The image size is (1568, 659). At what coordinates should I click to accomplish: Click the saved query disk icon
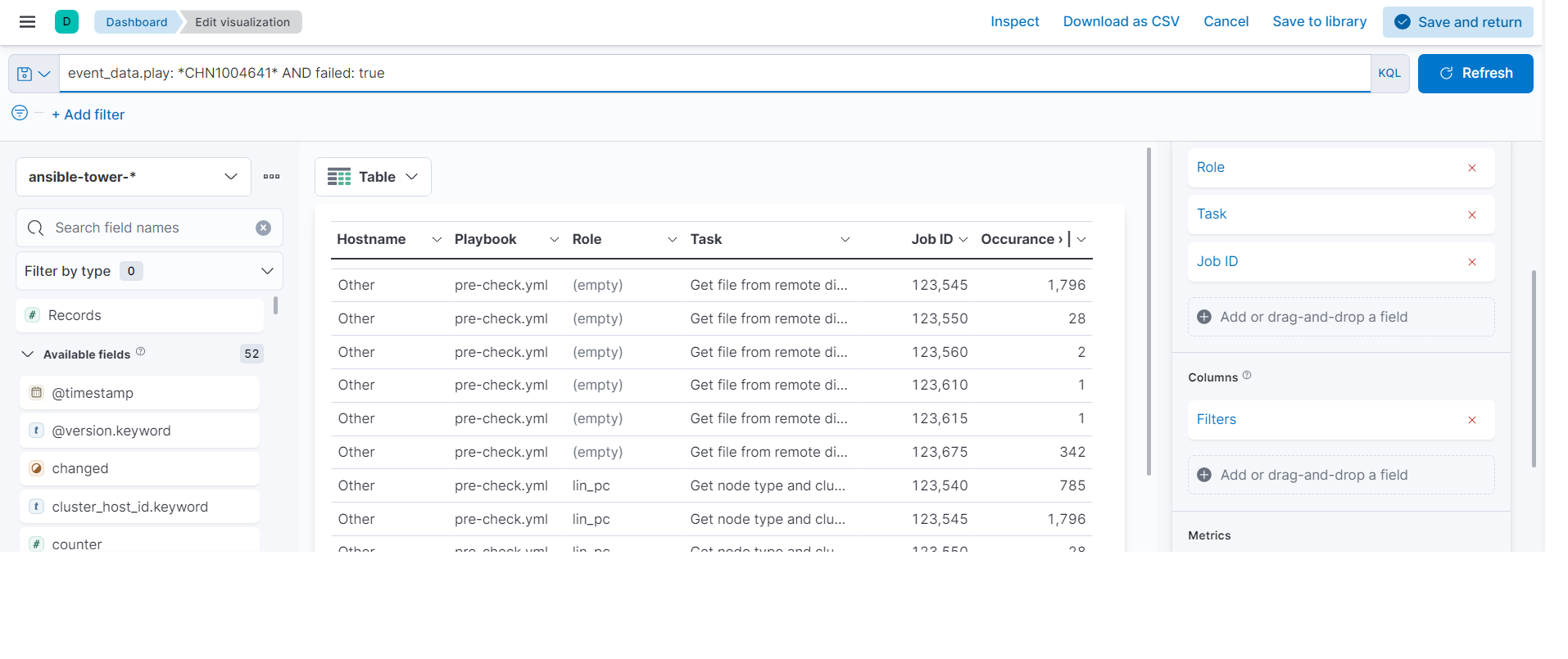coord(25,74)
